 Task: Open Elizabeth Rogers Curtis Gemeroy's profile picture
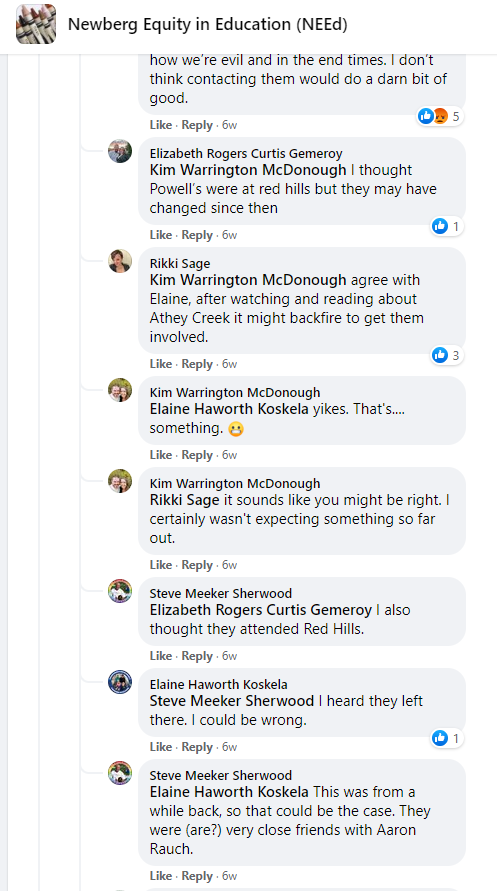120,151
